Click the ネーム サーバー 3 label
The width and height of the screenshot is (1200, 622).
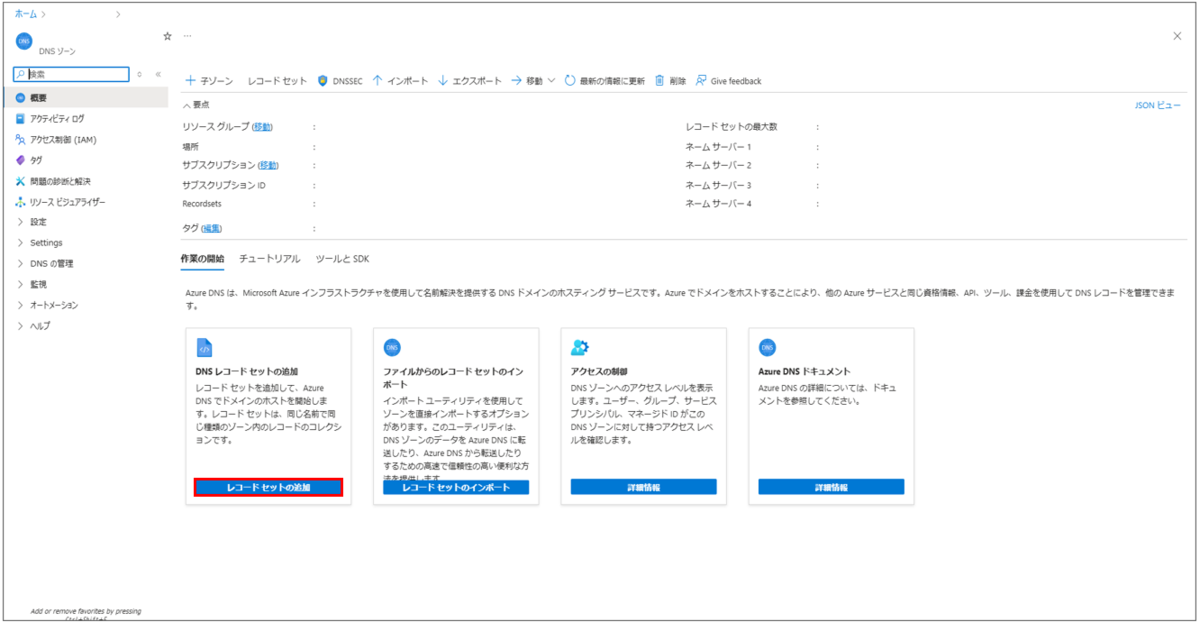(x=718, y=185)
